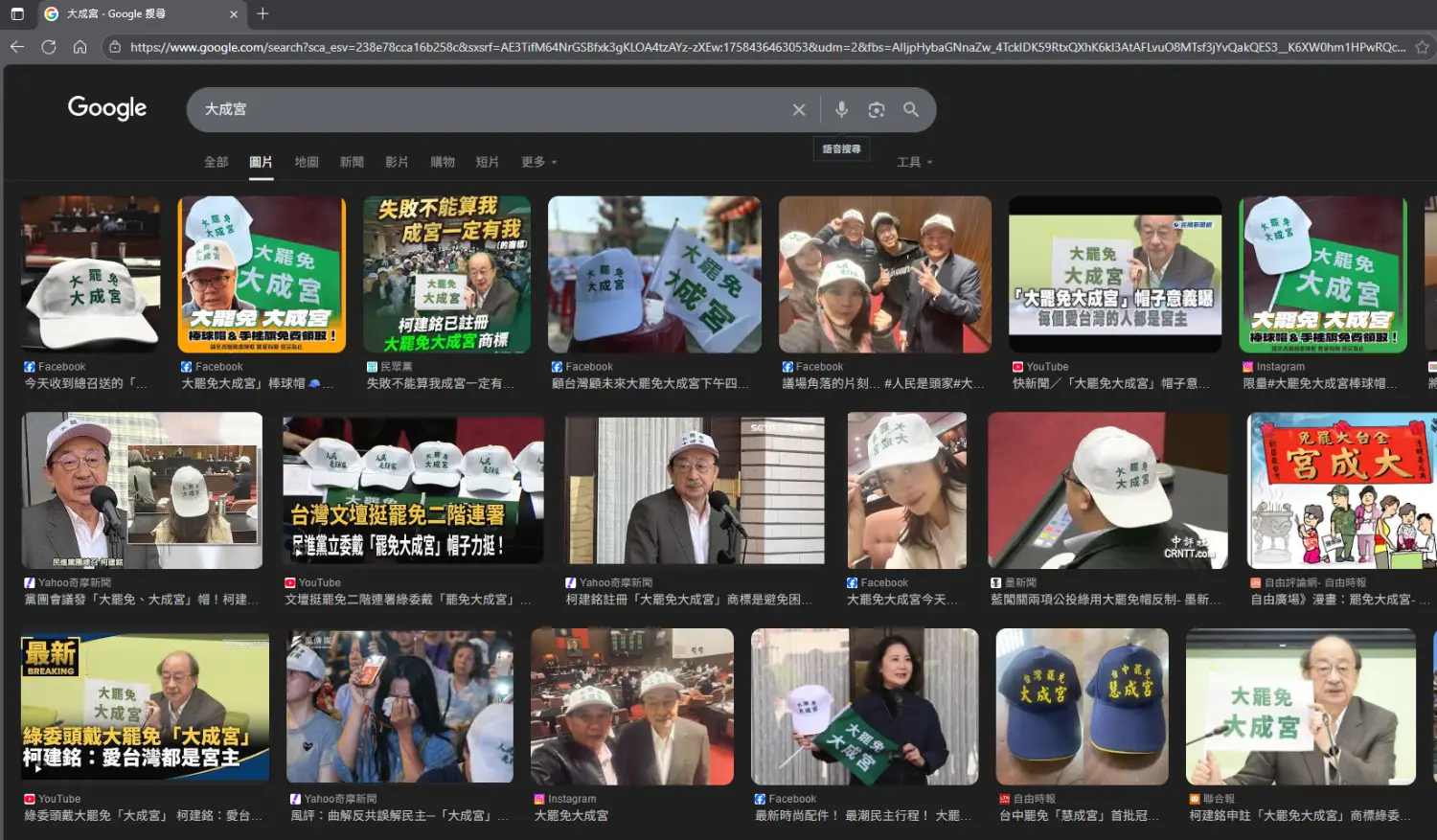The height and width of the screenshot is (840, 1437).
Task: Start voice search with microphone icon
Action: coord(841,110)
